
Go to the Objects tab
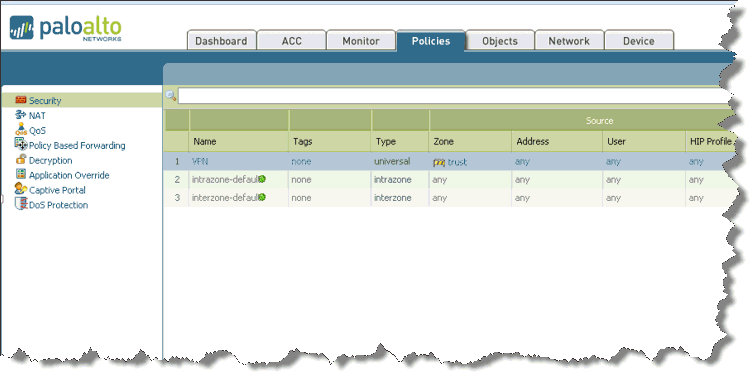[500, 41]
